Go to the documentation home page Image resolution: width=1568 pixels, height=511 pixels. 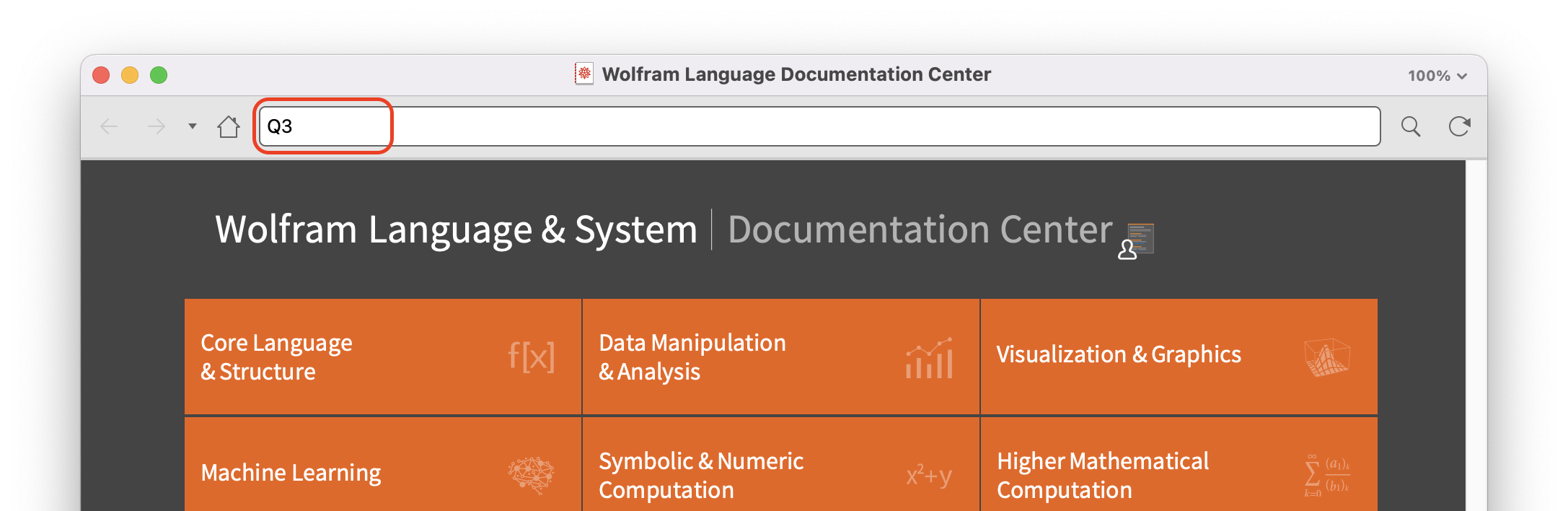(x=229, y=126)
